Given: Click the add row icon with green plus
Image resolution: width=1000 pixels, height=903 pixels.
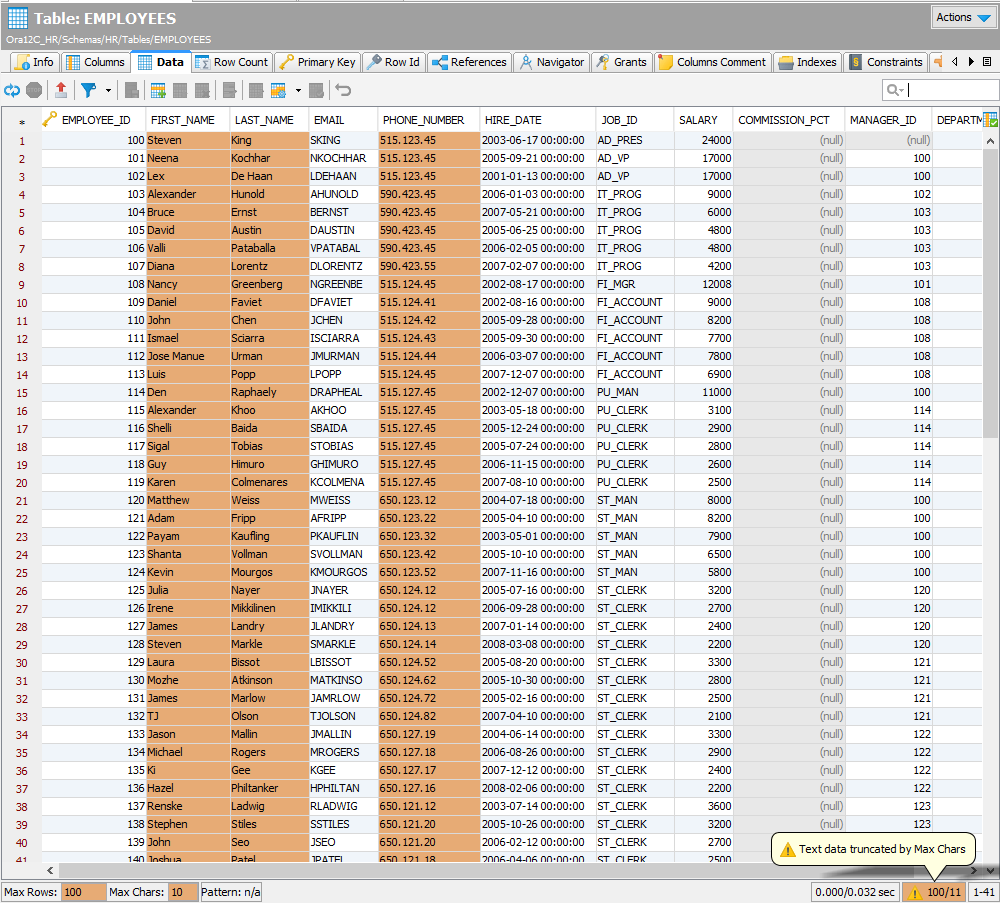Looking at the screenshot, I should pyautogui.click(x=158, y=91).
